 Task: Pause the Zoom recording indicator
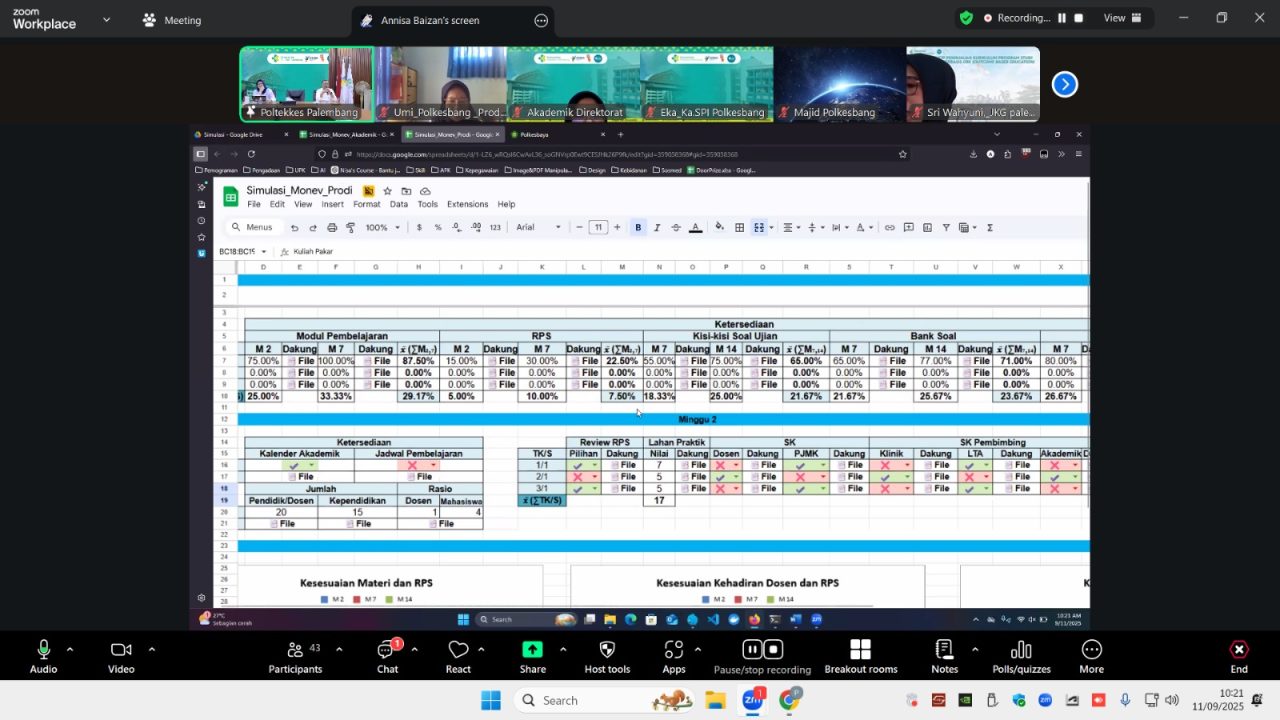point(1062,18)
